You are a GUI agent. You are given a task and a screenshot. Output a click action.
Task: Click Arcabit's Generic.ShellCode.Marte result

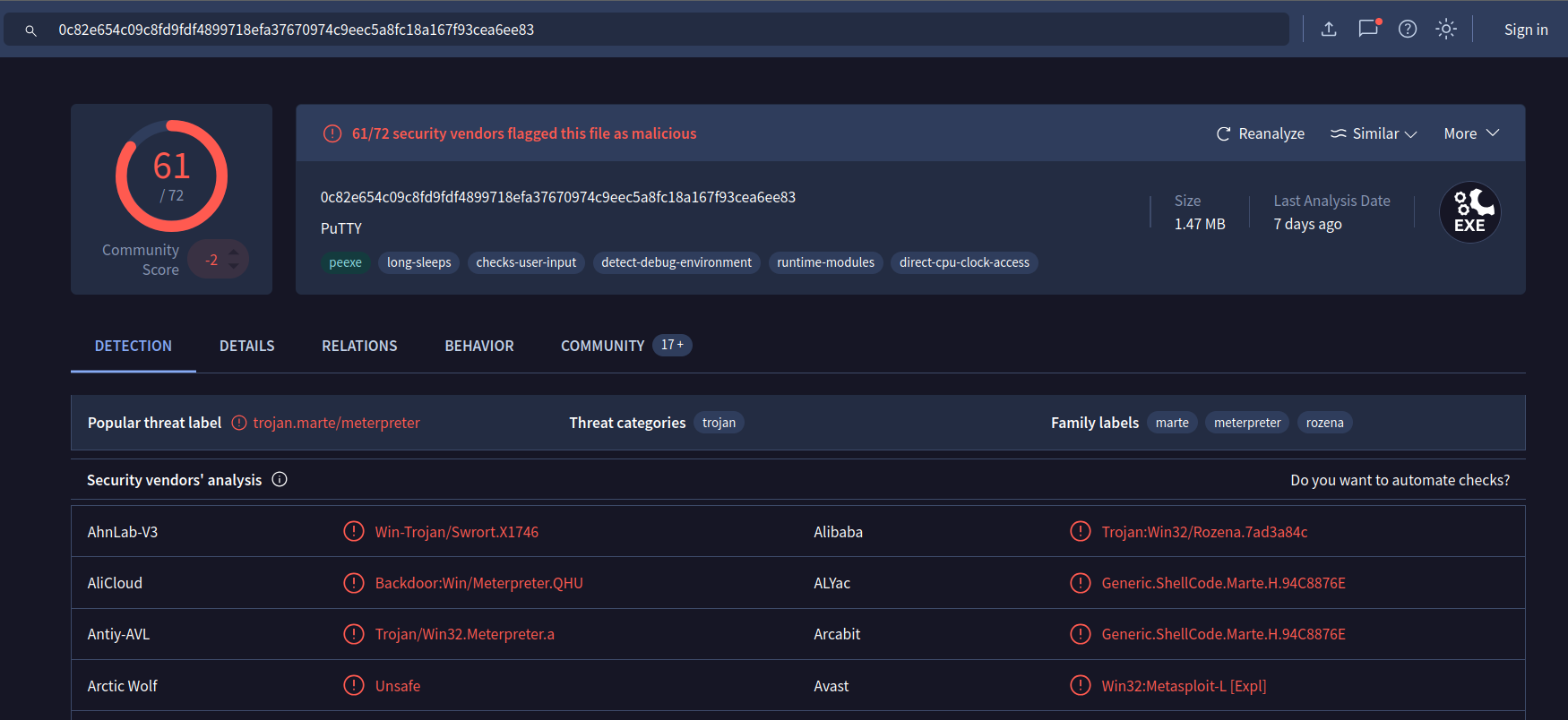(1223, 634)
